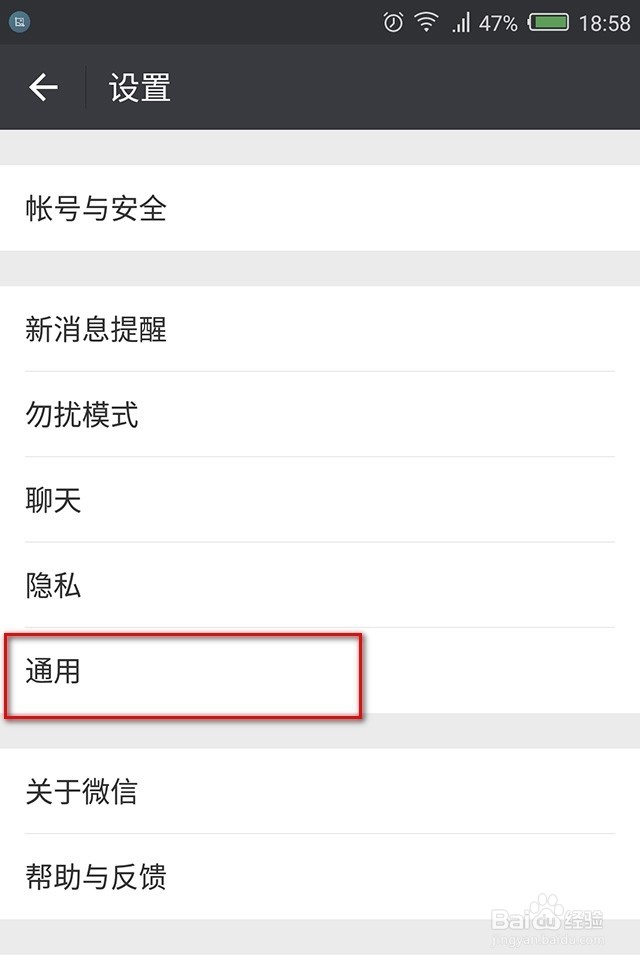Open 勿扰模式 (Do Not Disturb) settings
The width and height of the screenshot is (640, 962).
(84, 415)
